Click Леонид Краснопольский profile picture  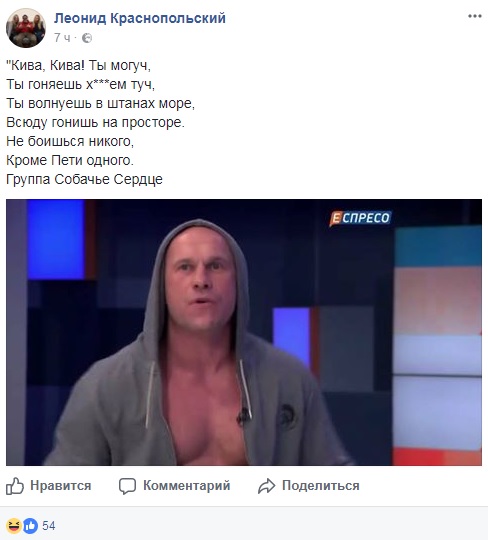(x=26, y=28)
